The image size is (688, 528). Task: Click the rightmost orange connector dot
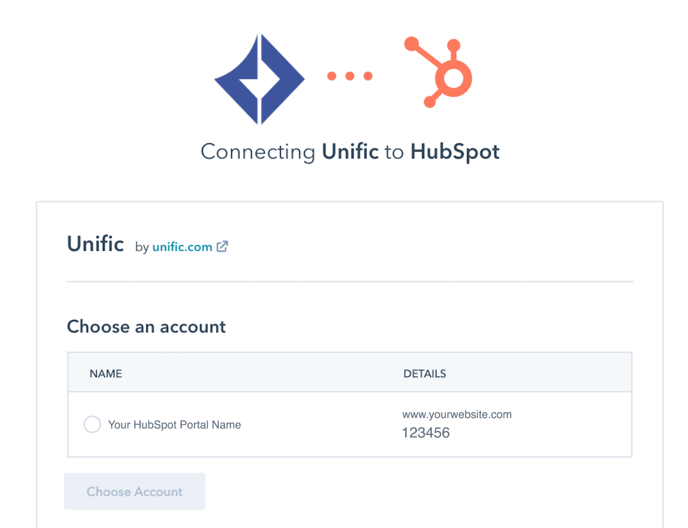pos(367,76)
